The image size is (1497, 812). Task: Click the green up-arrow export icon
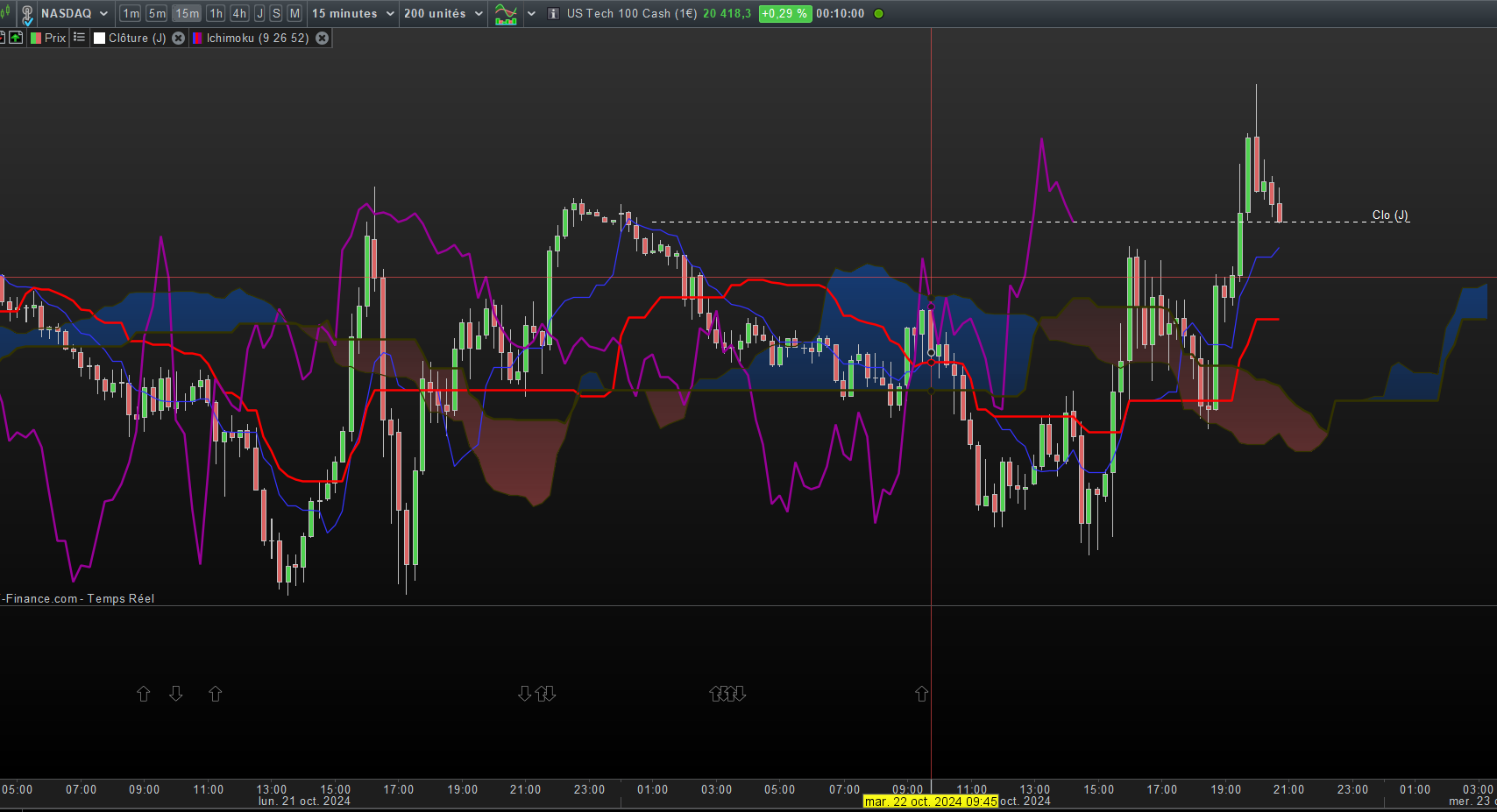[x=16, y=38]
